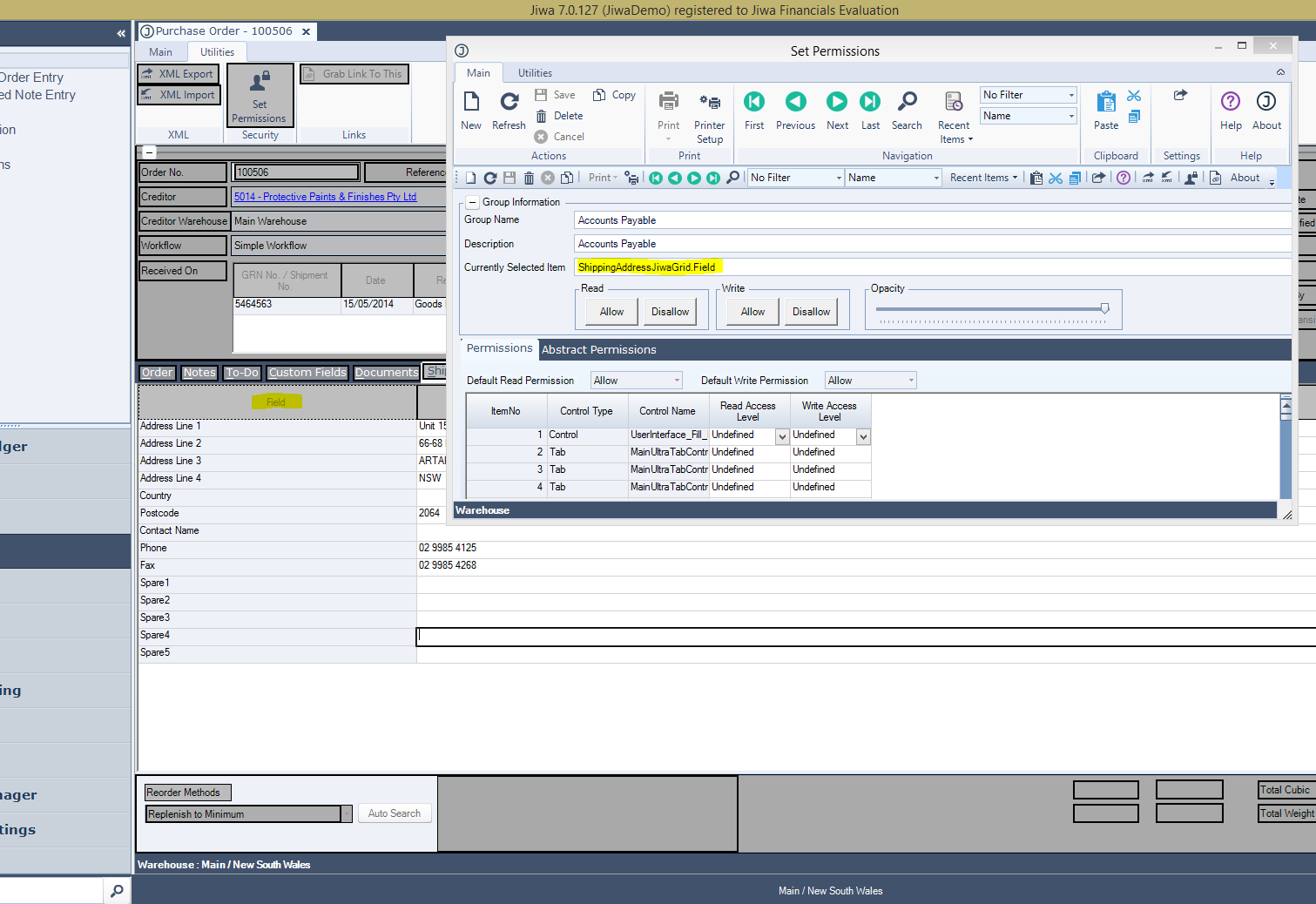Click the Group Name input field
Image resolution: width=1316 pixels, height=904 pixels.
[x=932, y=220]
